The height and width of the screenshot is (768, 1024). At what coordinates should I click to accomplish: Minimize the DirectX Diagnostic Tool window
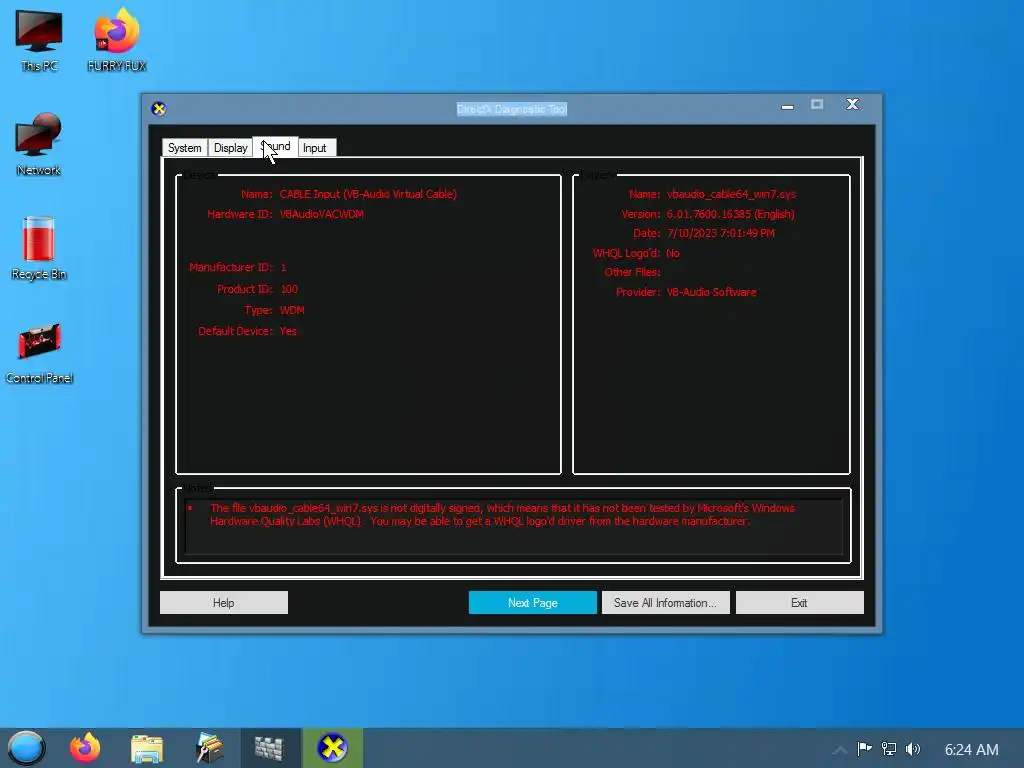click(788, 106)
